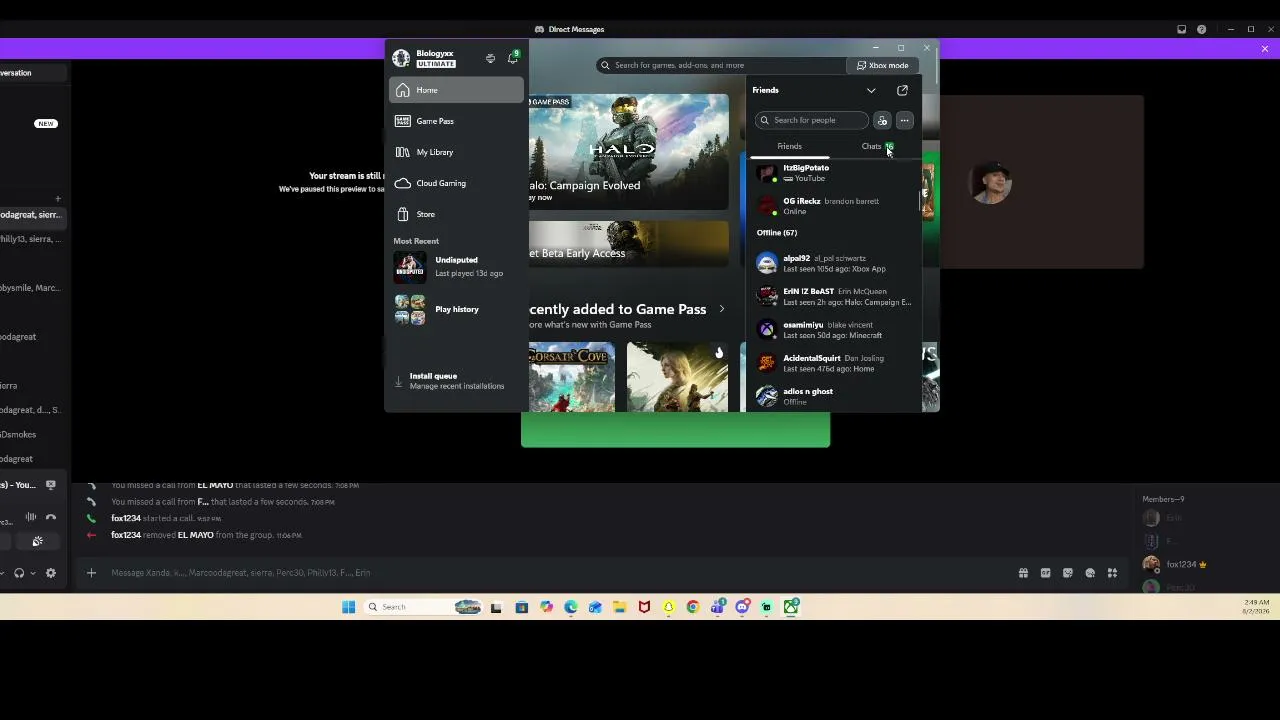Click the Windows taskbar Search box

[x=424, y=607]
